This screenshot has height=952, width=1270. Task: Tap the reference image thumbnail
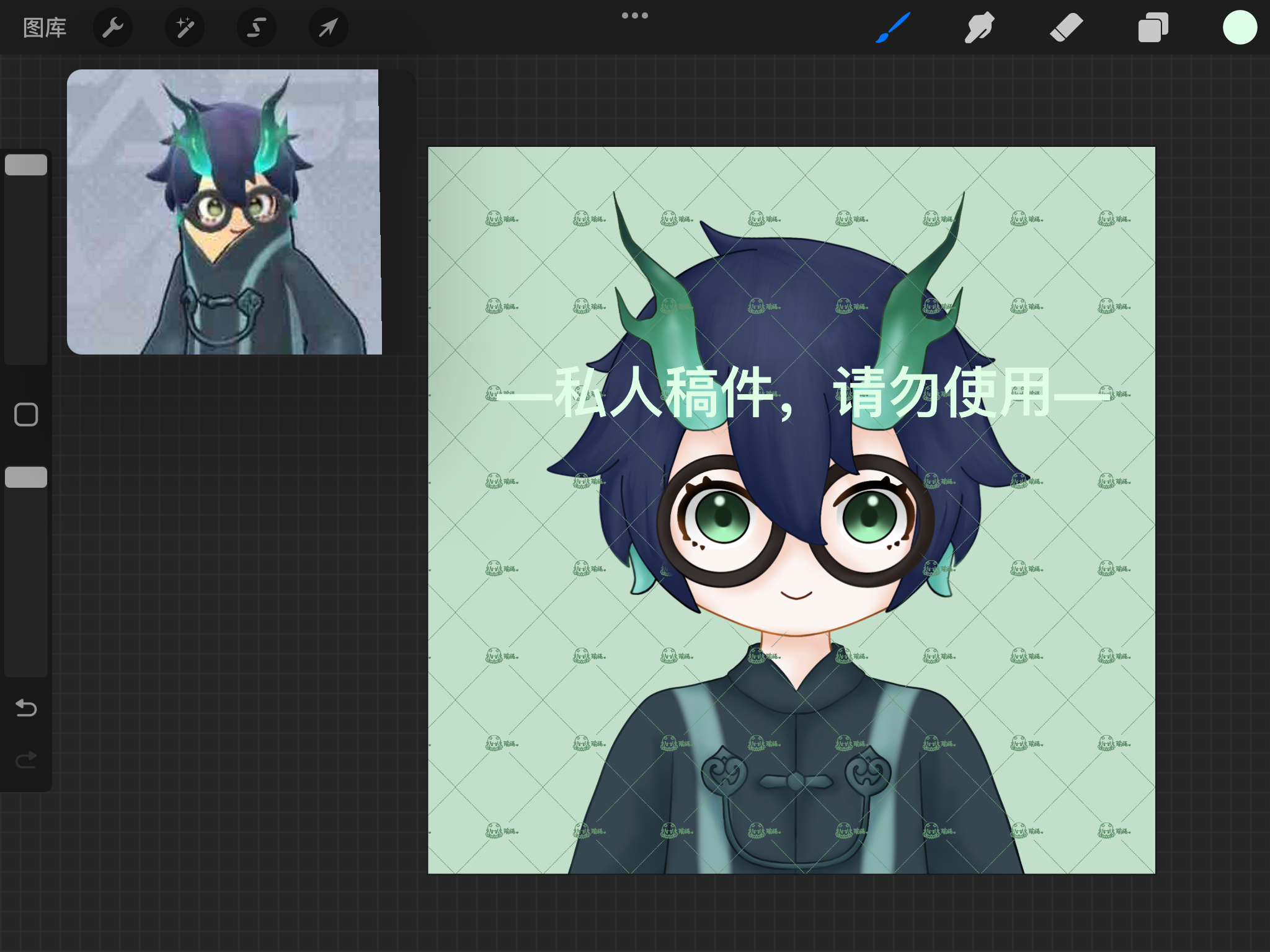(224, 212)
